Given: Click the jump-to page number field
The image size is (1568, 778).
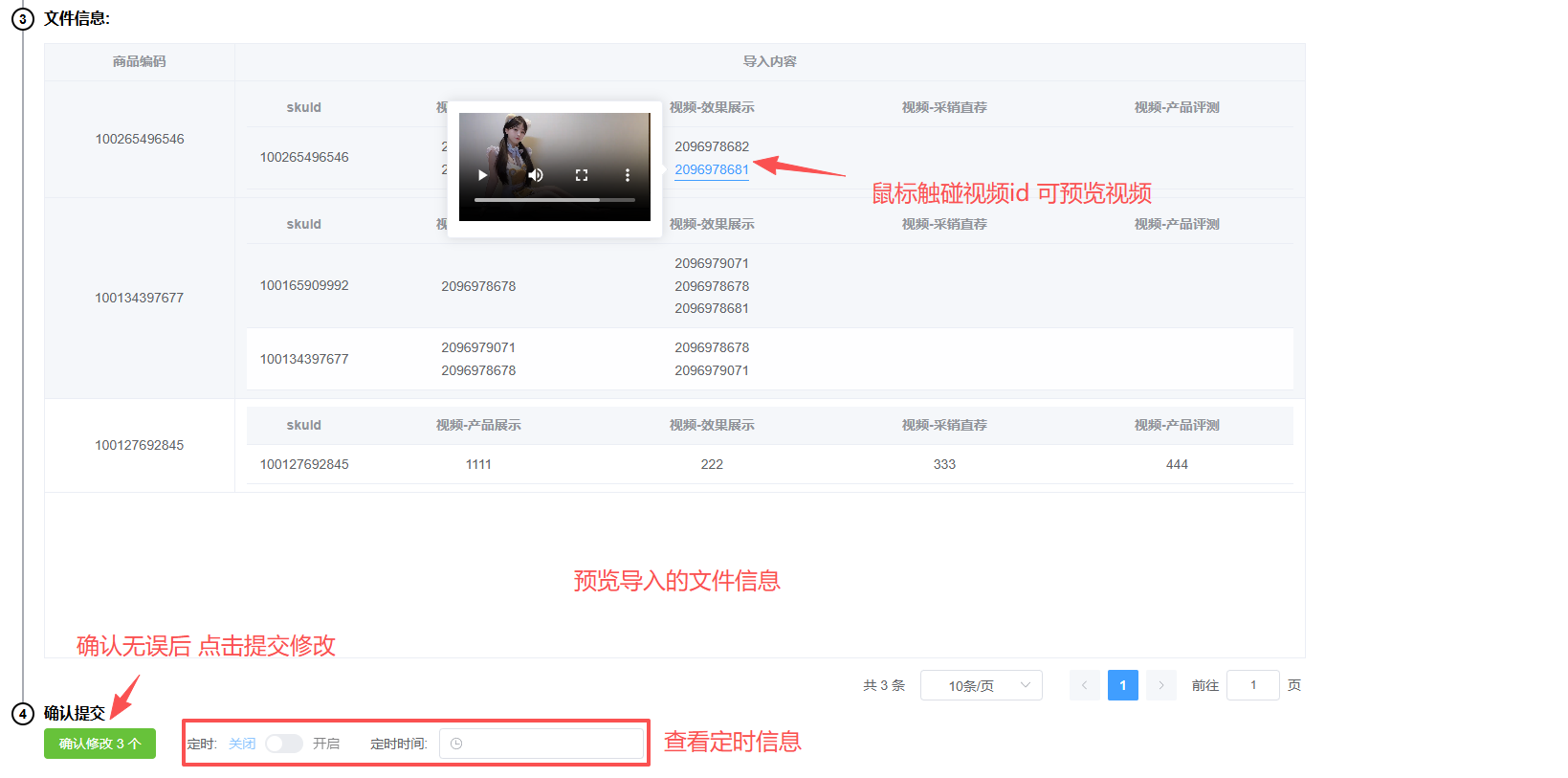Looking at the screenshot, I should (1252, 685).
